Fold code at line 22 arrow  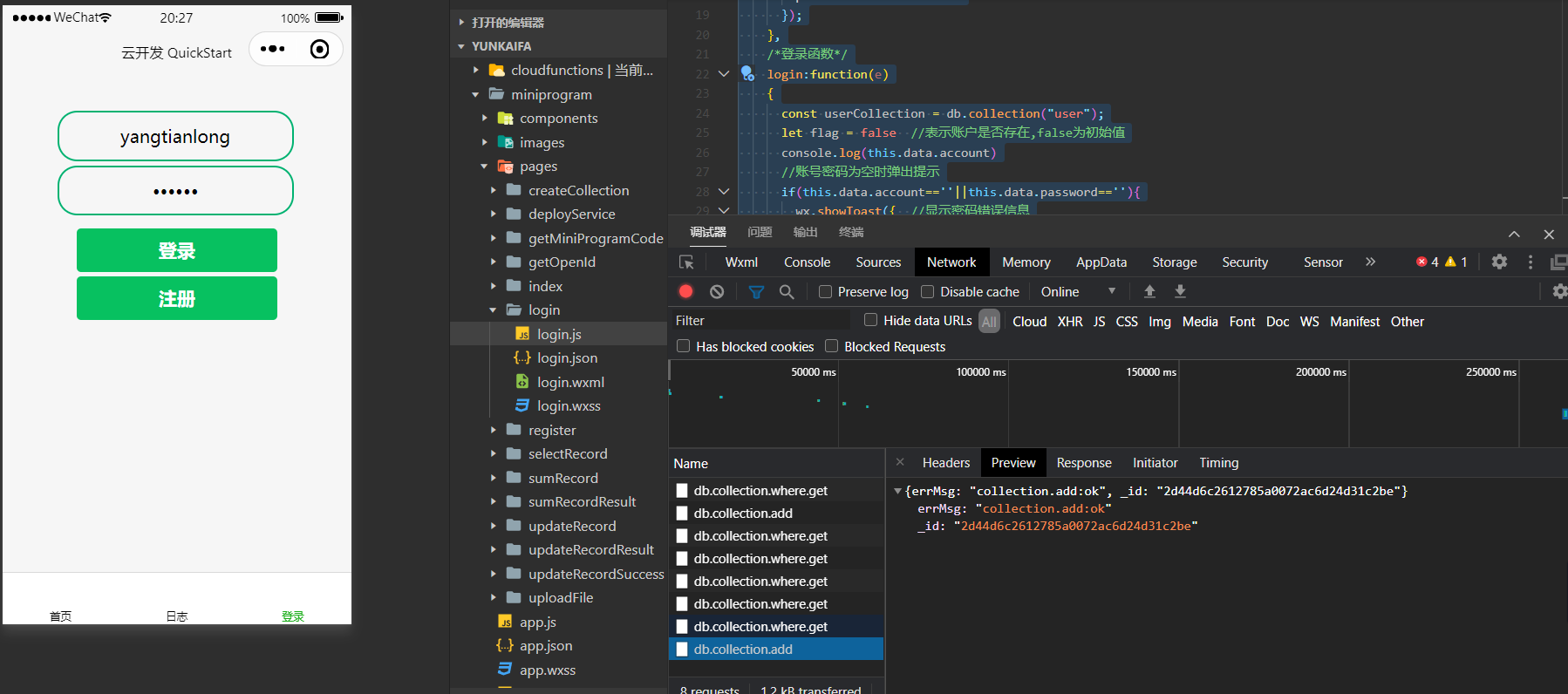pyautogui.click(x=724, y=74)
